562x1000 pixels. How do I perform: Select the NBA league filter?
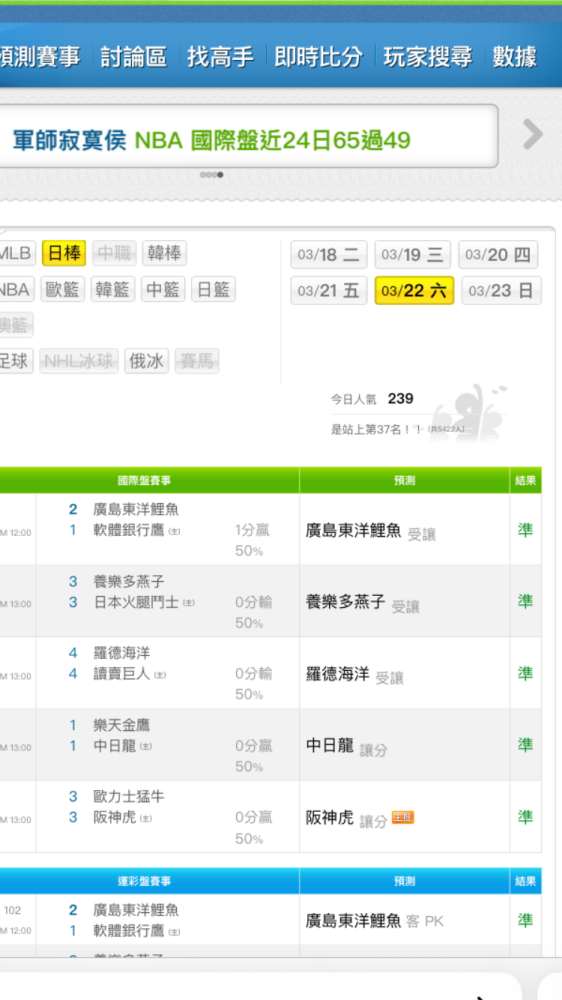click(x=15, y=290)
